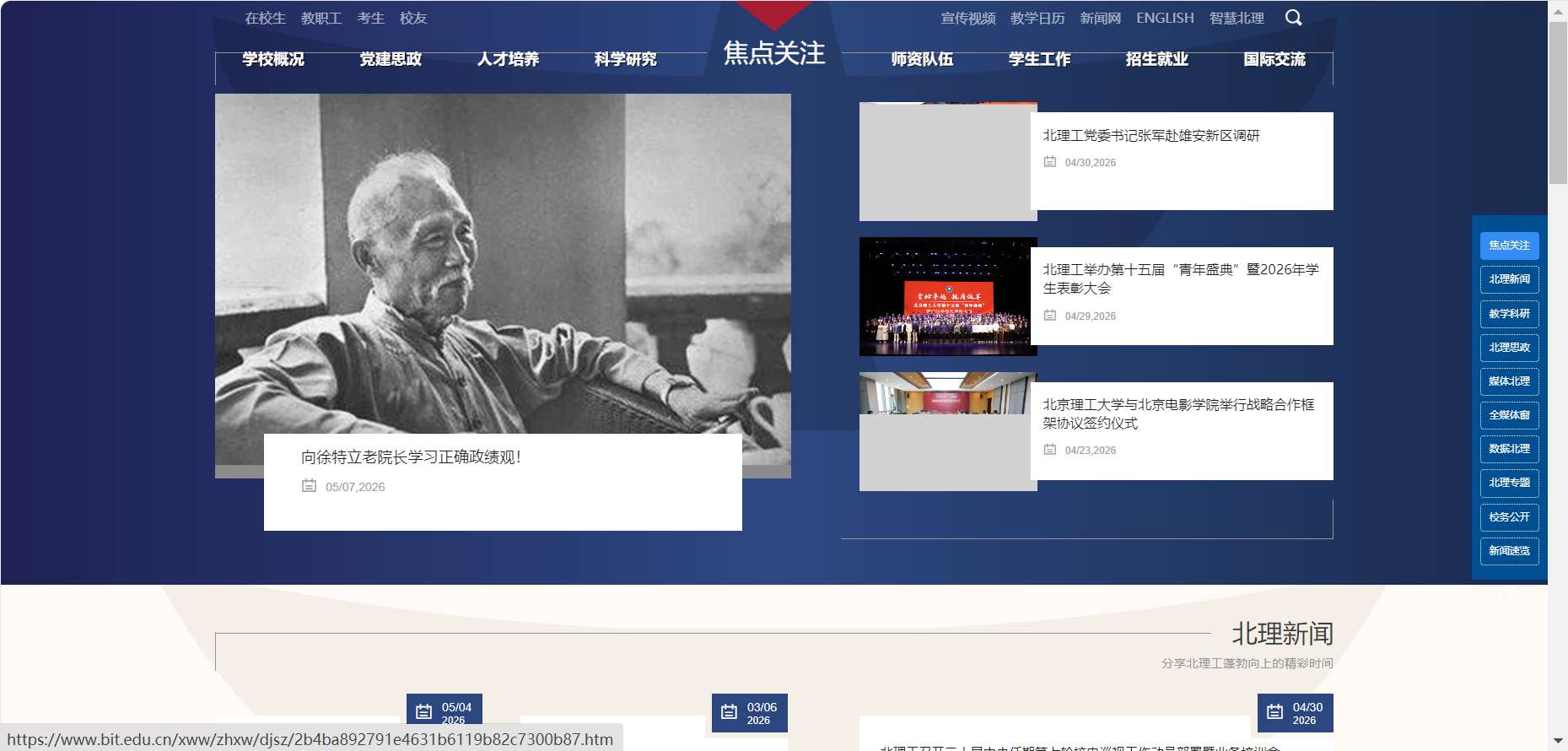
Task: Open 智慧北理 top link
Action: pos(1237,18)
